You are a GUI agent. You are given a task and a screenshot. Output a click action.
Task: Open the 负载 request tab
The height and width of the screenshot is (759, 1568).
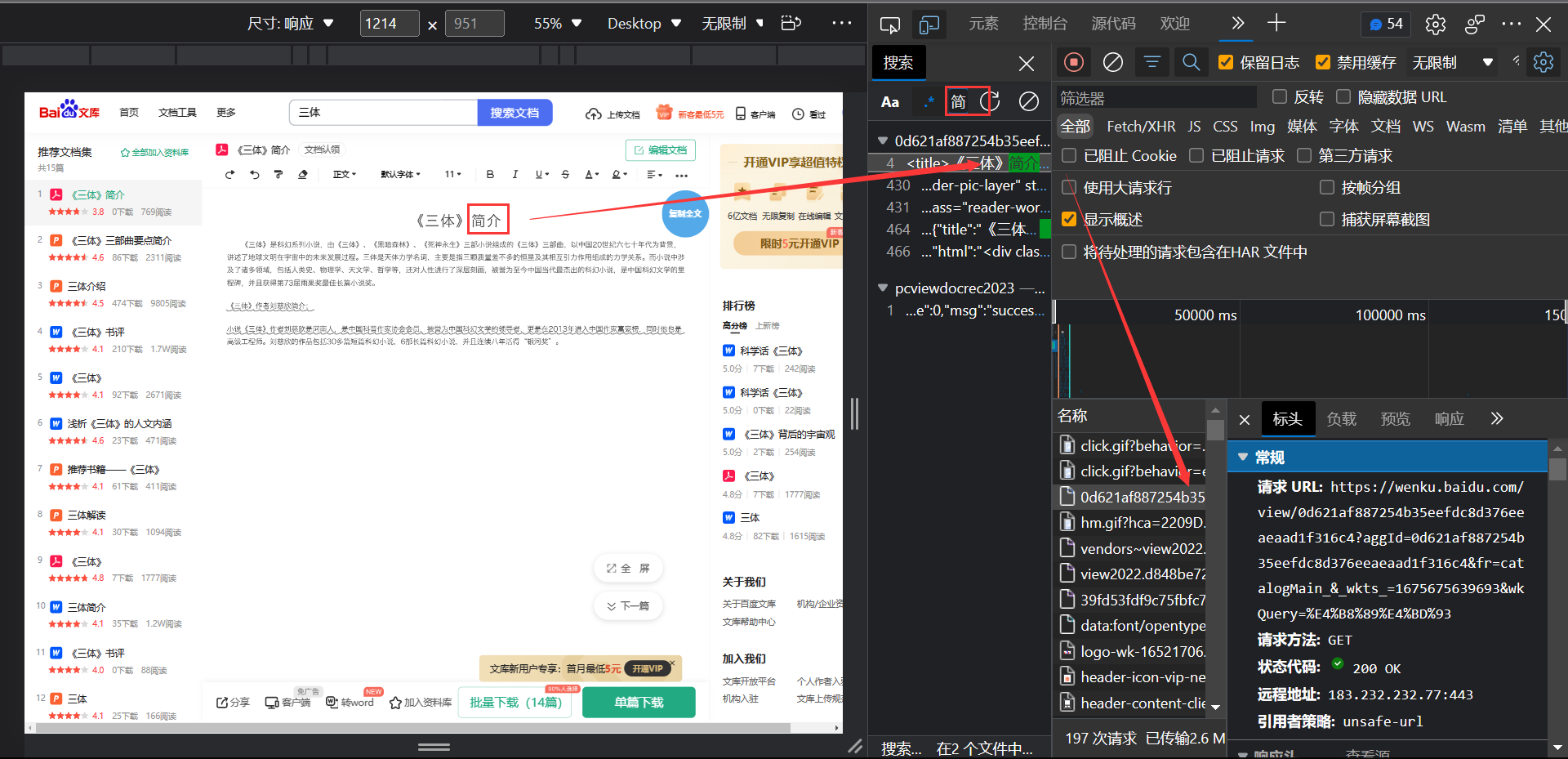[x=1341, y=418]
